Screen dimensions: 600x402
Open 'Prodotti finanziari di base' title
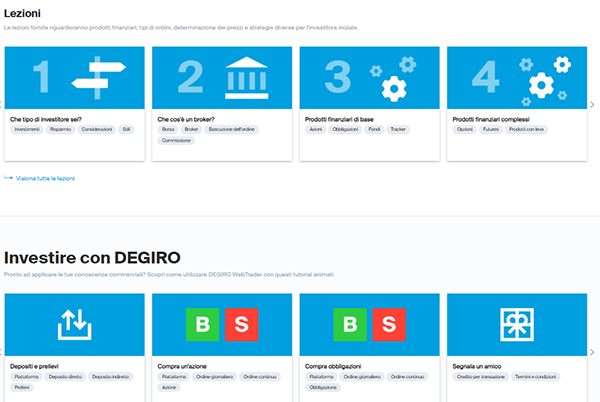tap(339, 119)
